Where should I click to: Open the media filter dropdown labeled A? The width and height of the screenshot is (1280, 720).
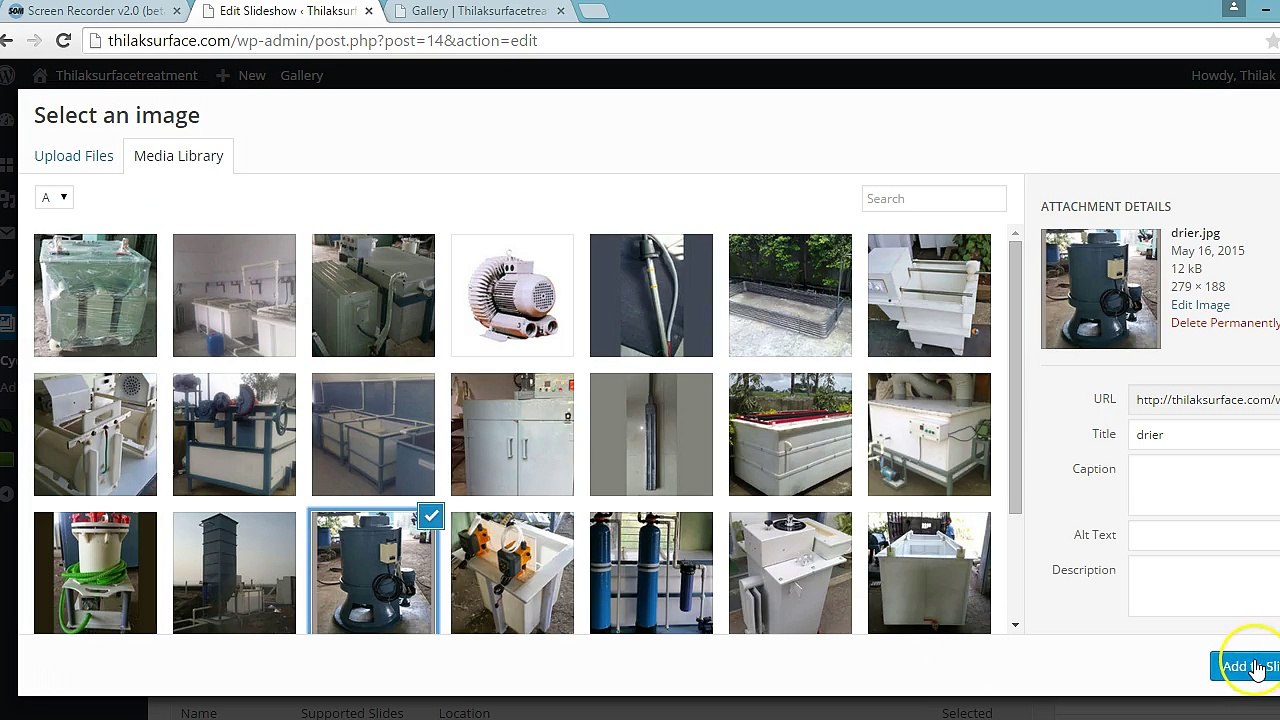54,197
